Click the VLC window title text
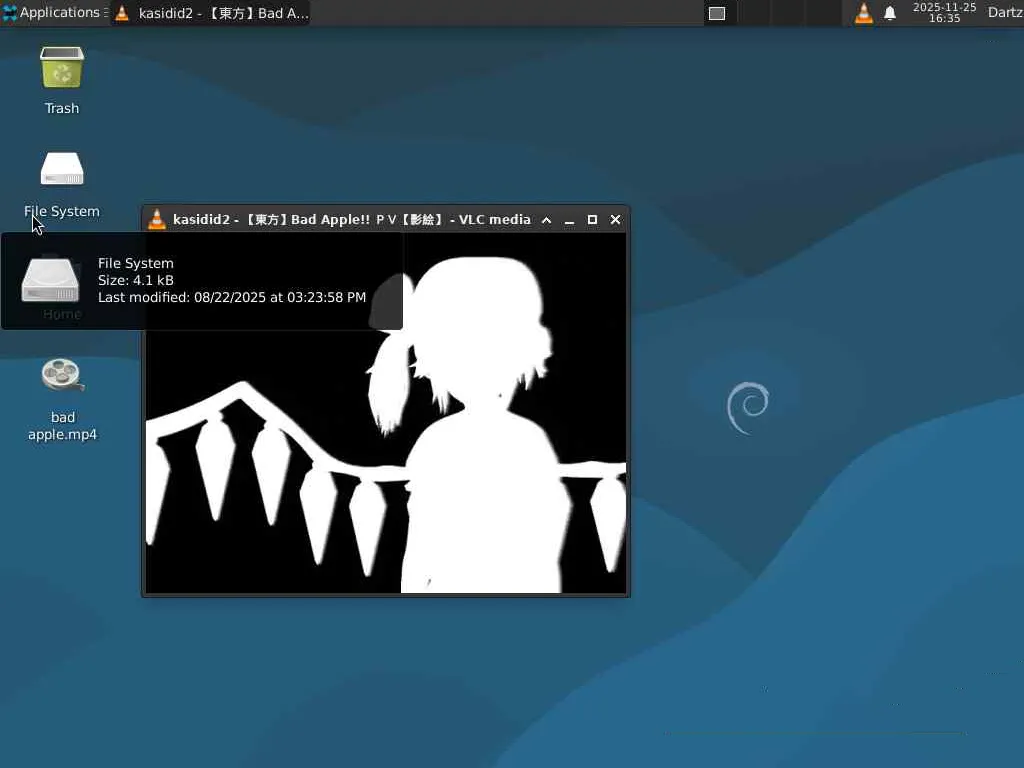 pyautogui.click(x=351, y=219)
